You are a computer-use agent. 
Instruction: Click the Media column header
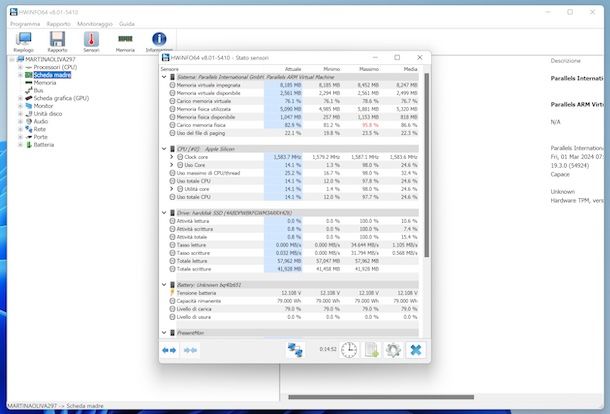410,69
